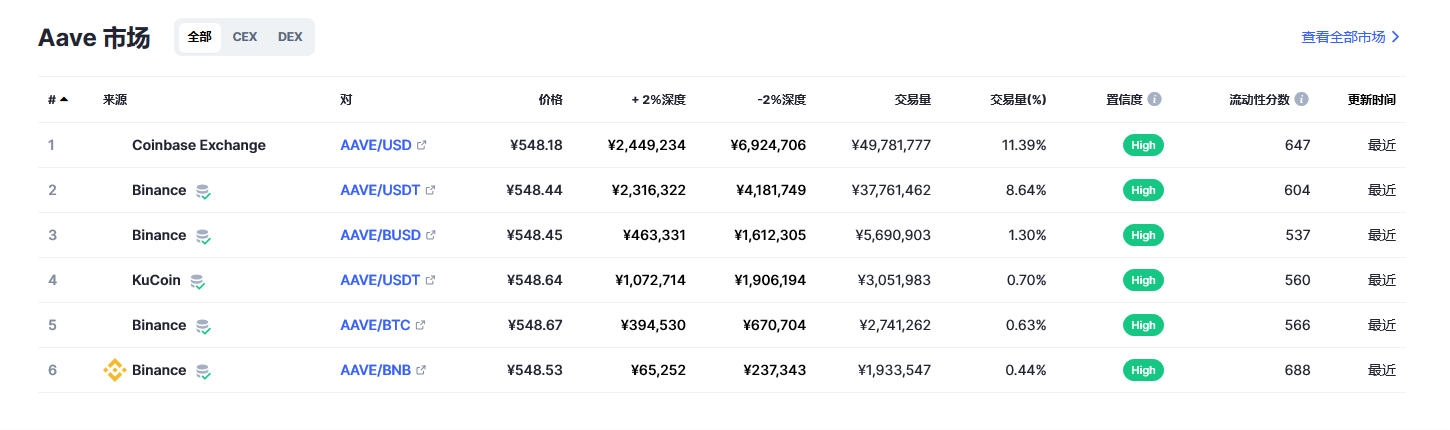The width and height of the screenshot is (1450, 430).
Task: Open the AAVE/BNB pair link
Action: click(x=376, y=370)
